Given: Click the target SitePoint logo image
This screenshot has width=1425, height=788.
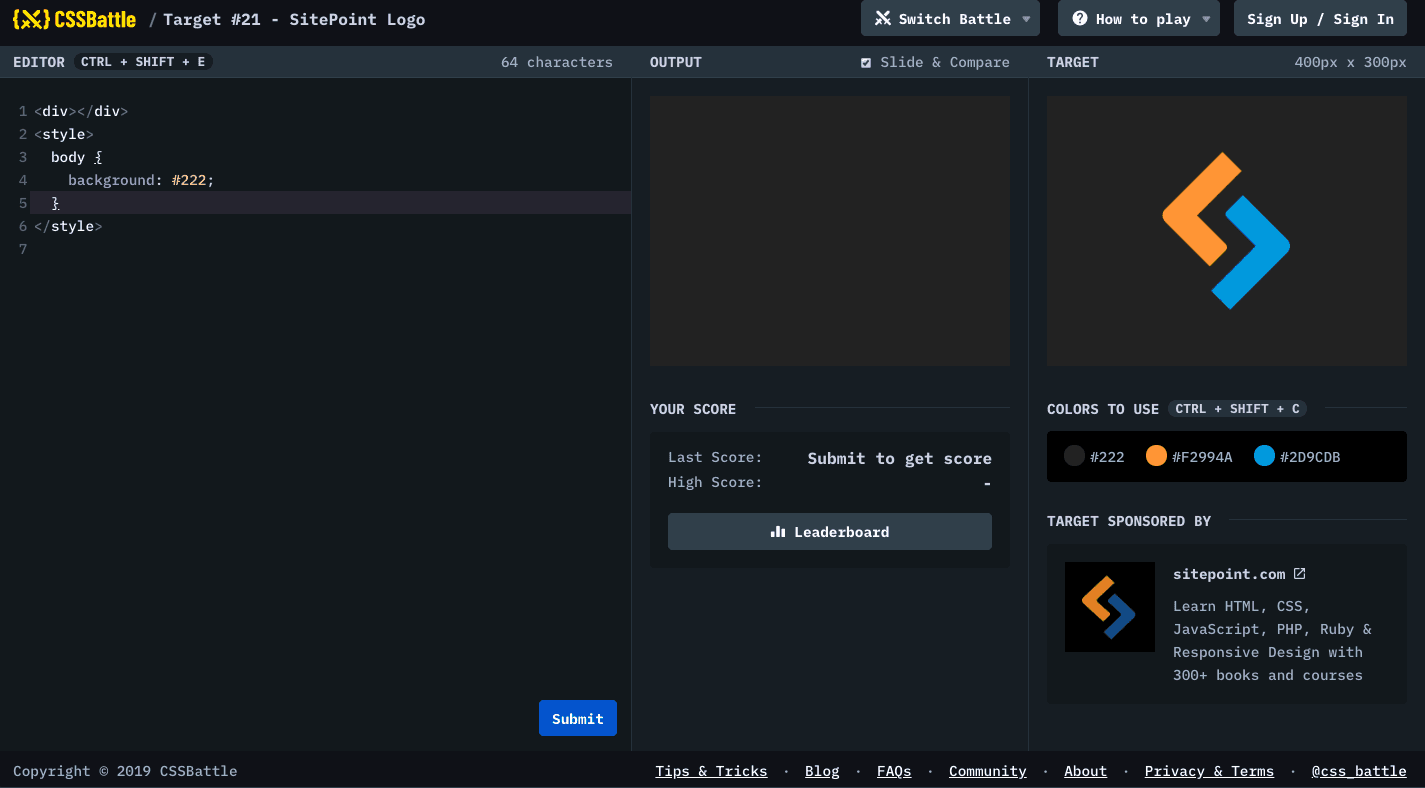Looking at the screenshot, I should point(1227,231).
